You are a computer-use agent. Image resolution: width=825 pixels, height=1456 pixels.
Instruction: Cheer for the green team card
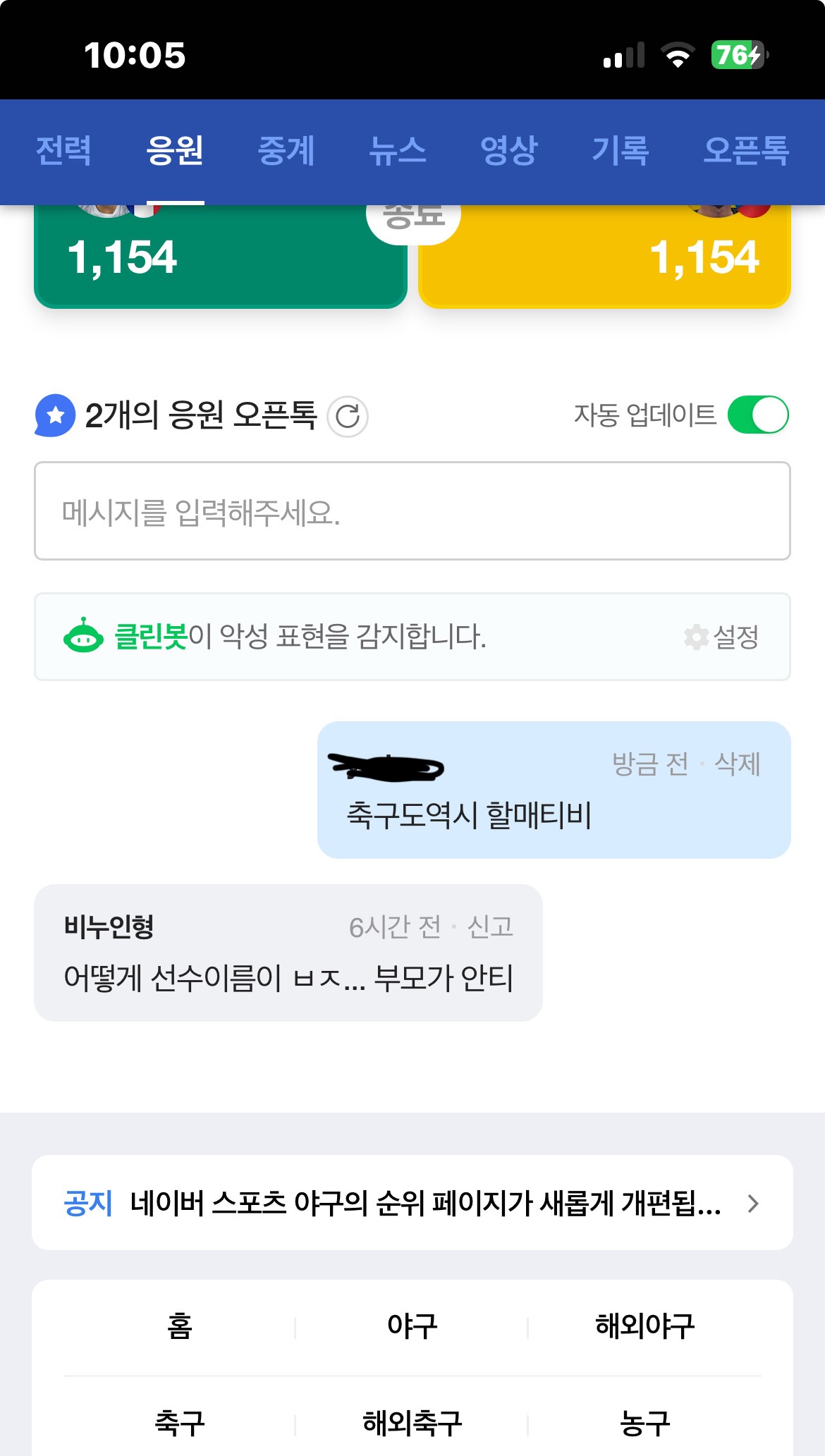pos(220,257)
